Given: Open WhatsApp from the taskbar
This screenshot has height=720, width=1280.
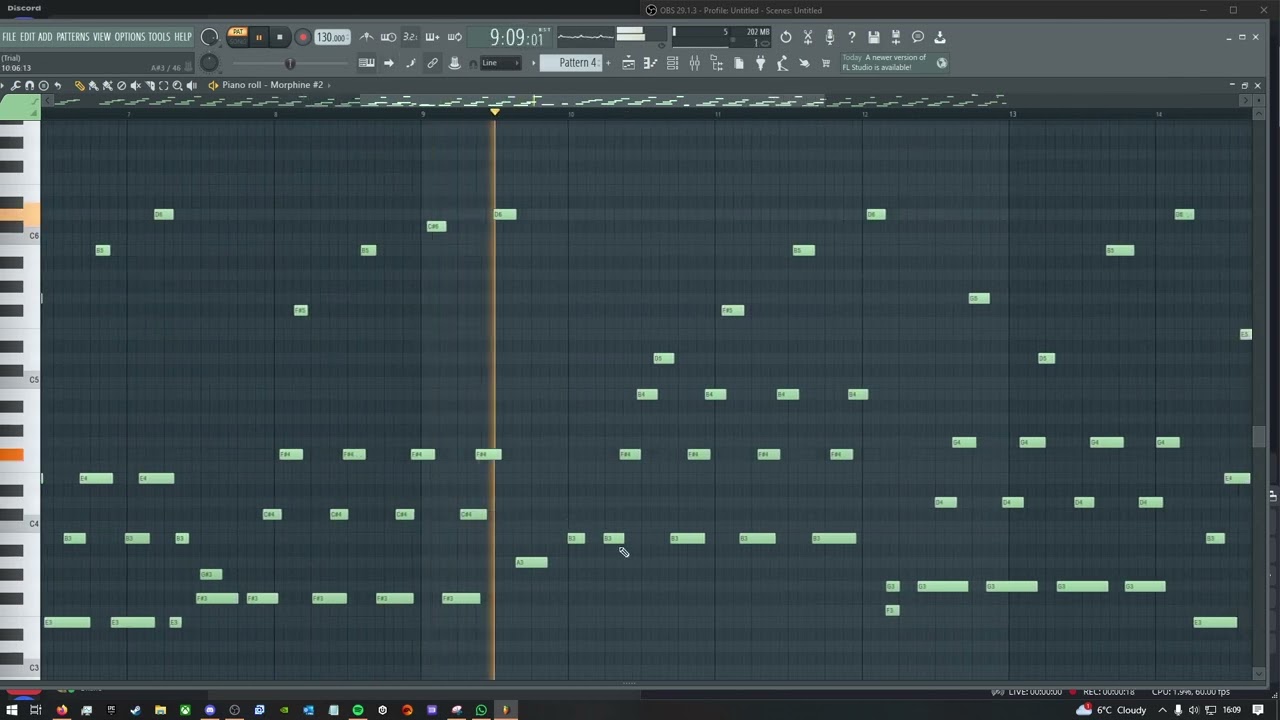Looking at the screenshot, I should (x=481, y=710).
